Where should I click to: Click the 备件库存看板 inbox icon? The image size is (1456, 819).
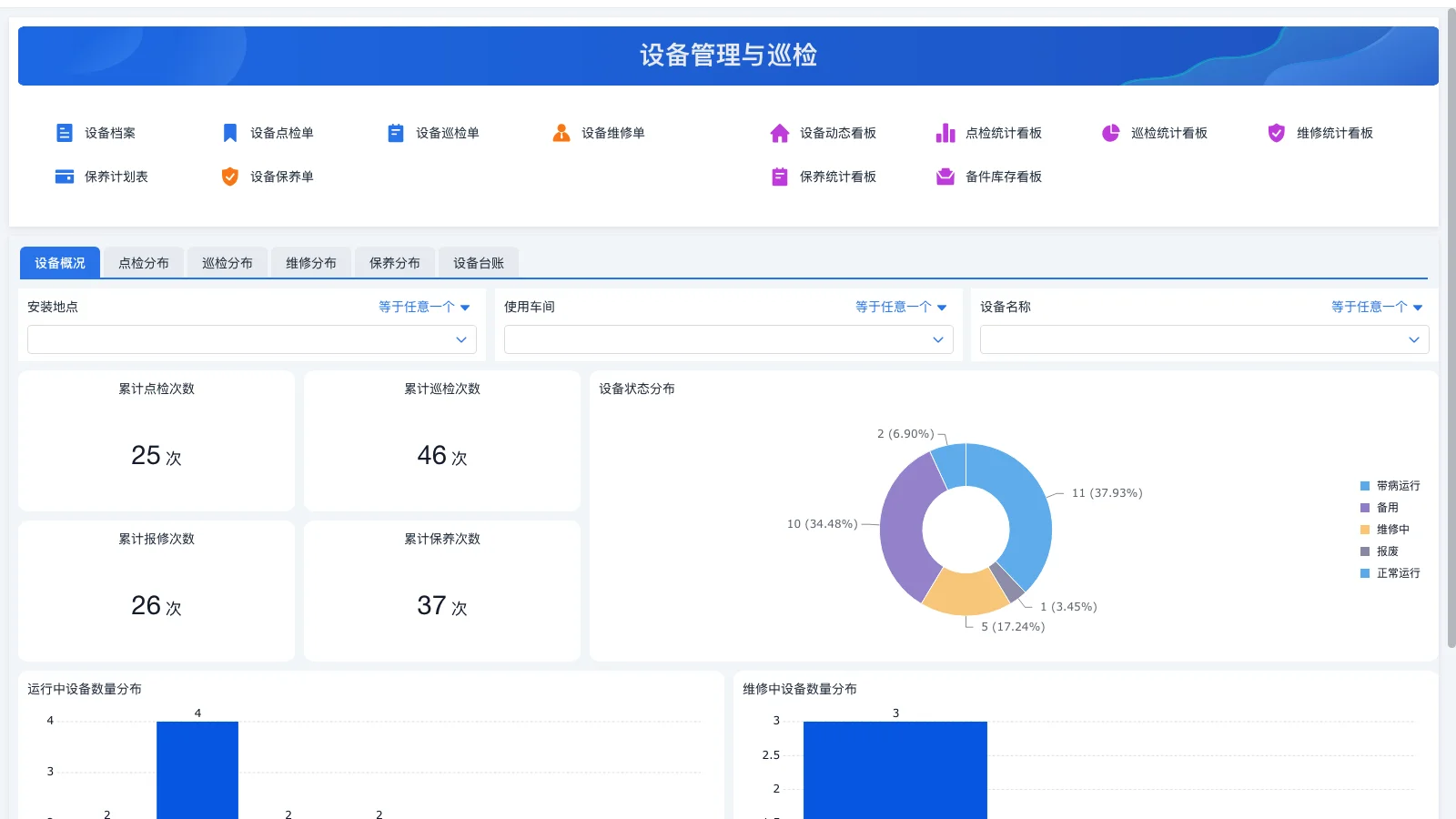(x=945, y=177)
